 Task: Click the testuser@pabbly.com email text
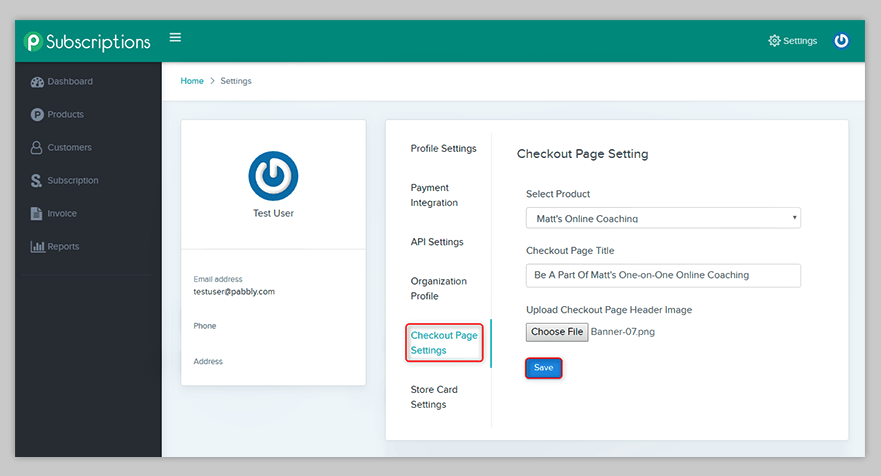(x=234, y=292)
